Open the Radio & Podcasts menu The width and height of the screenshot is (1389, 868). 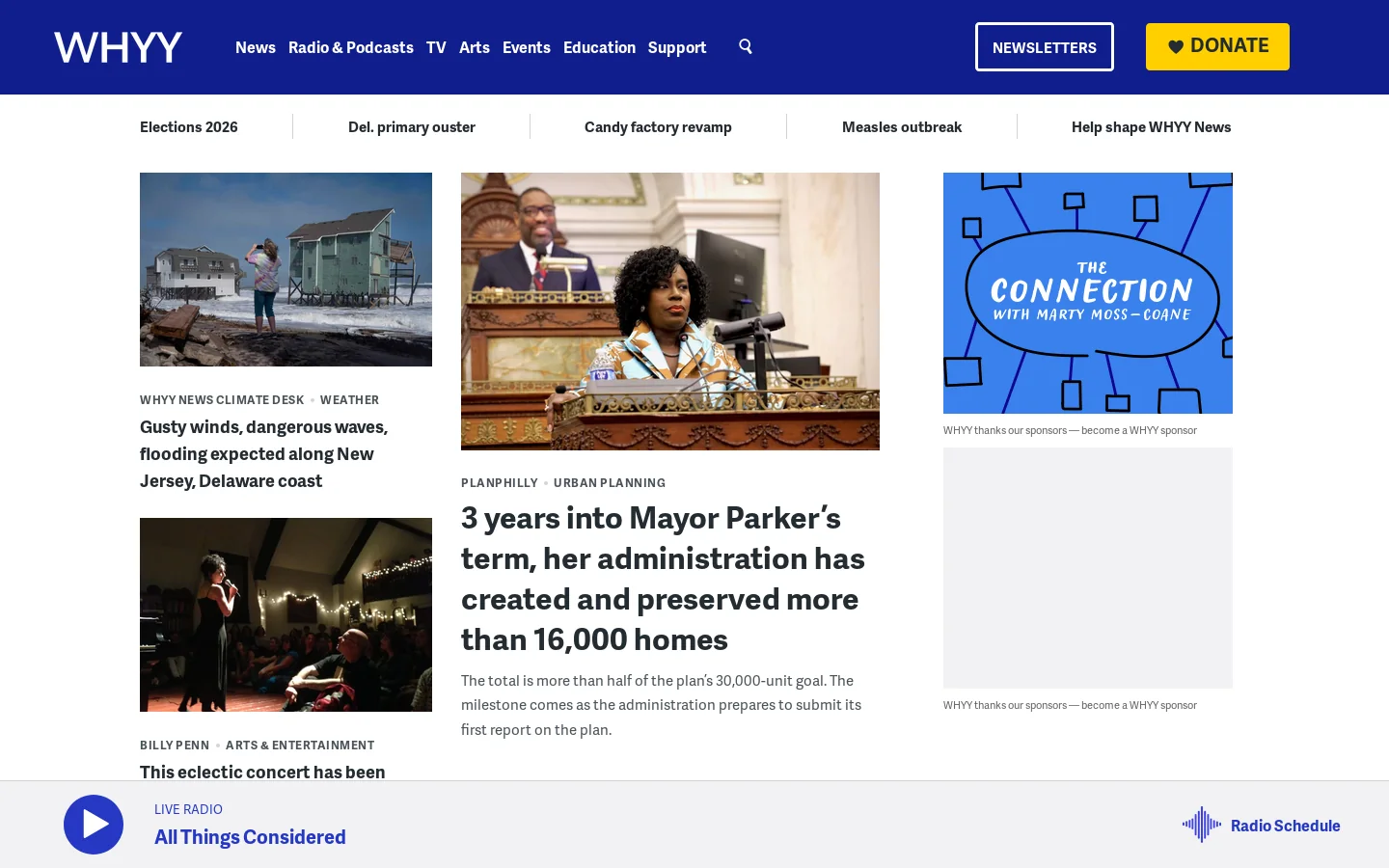click(351, 47)
